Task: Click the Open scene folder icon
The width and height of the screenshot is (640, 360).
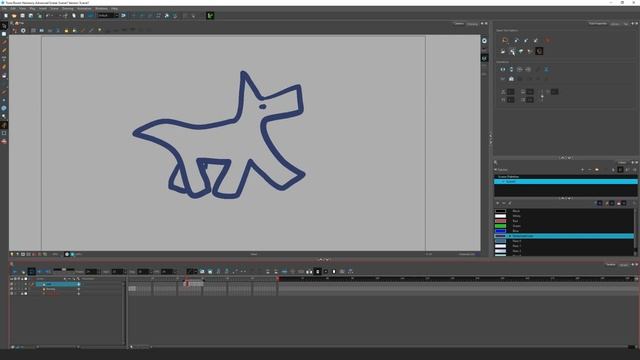Action: (x=14, y=16)
